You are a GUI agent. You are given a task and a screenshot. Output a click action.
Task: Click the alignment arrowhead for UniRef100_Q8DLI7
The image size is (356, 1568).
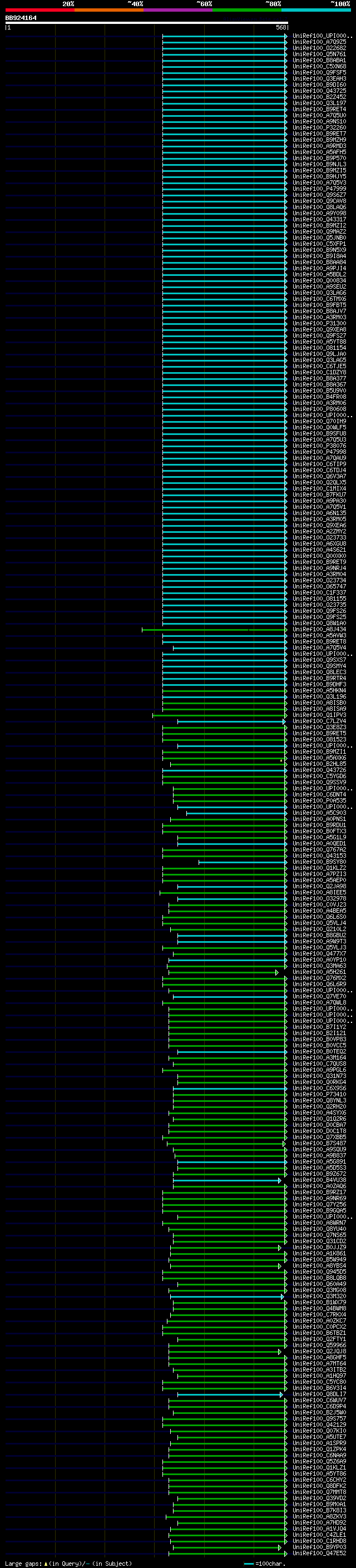click(281, 1394)
